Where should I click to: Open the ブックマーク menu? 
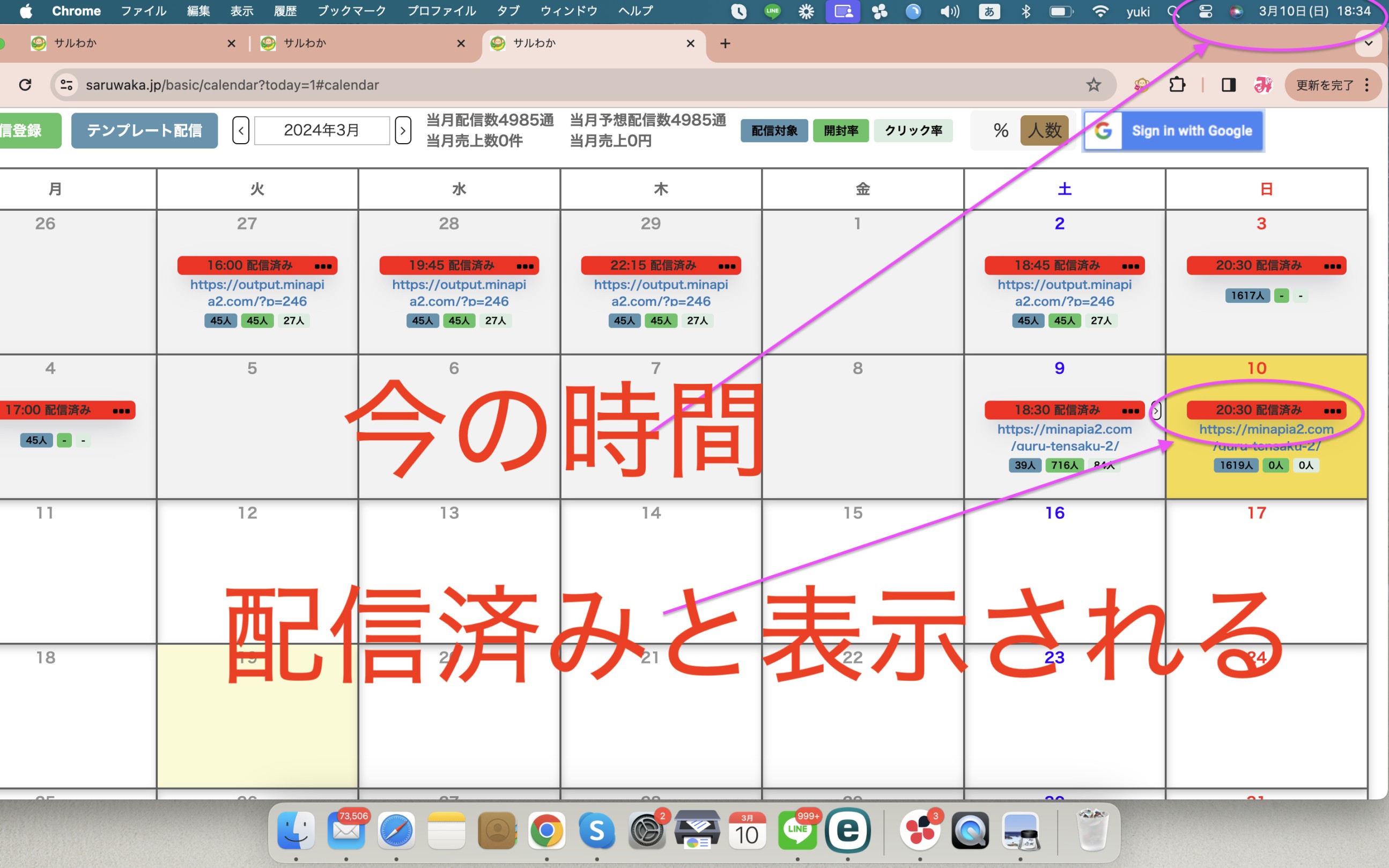coord(352,11)
